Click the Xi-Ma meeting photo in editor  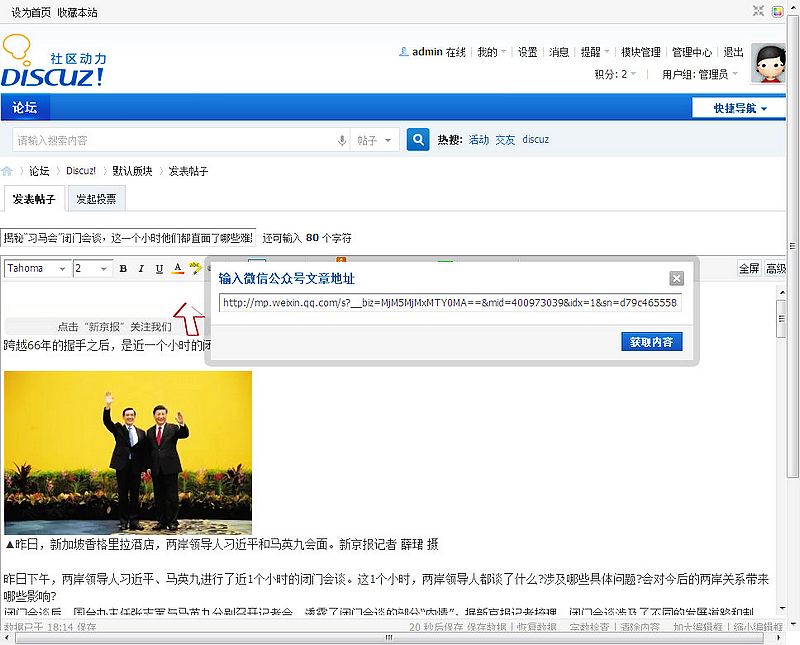128,453
